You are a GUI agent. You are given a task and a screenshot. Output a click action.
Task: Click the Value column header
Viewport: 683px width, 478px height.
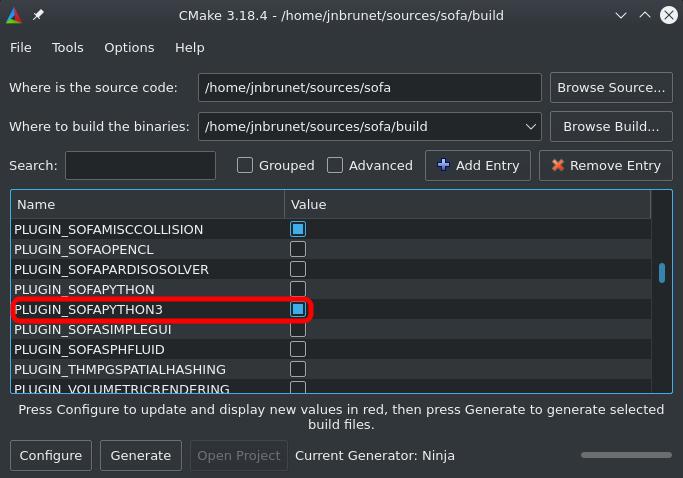point(467,204)
